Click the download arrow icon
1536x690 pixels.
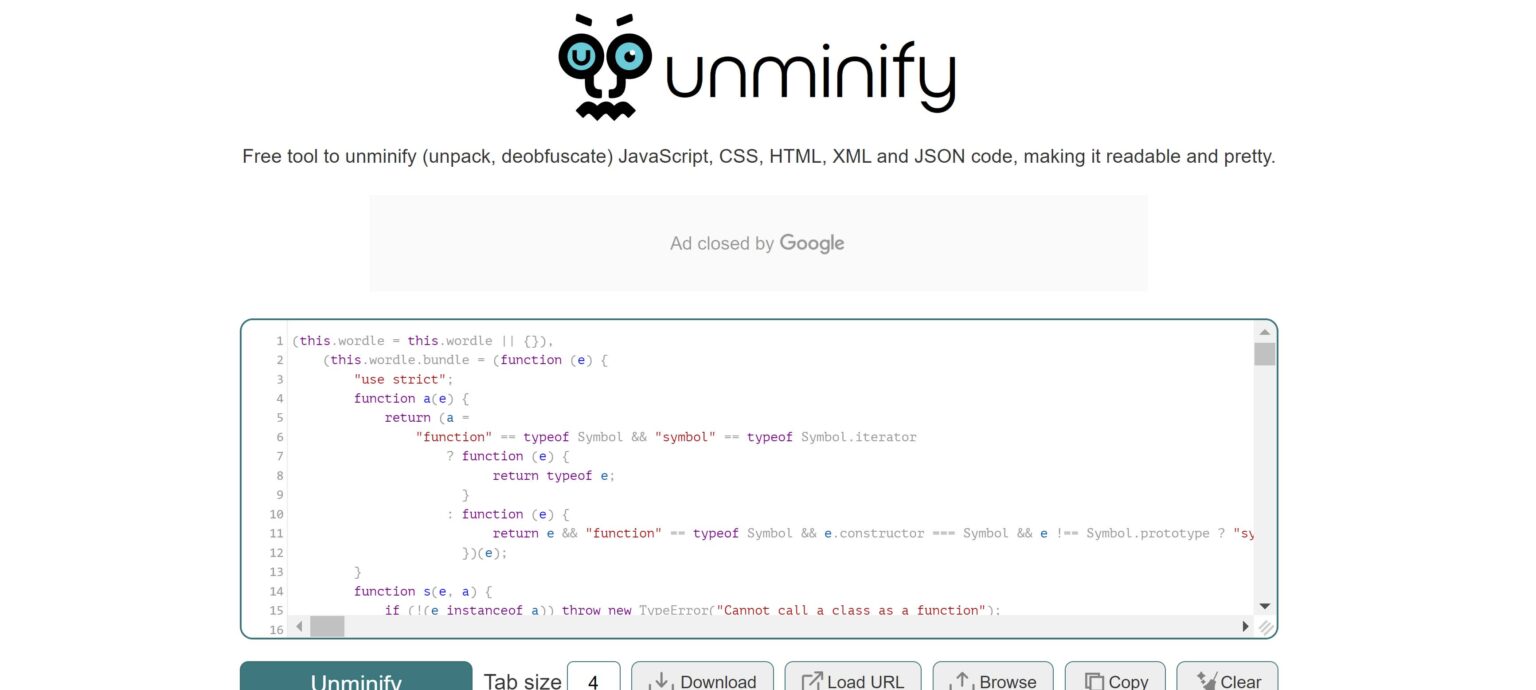(x=661, y=681)
